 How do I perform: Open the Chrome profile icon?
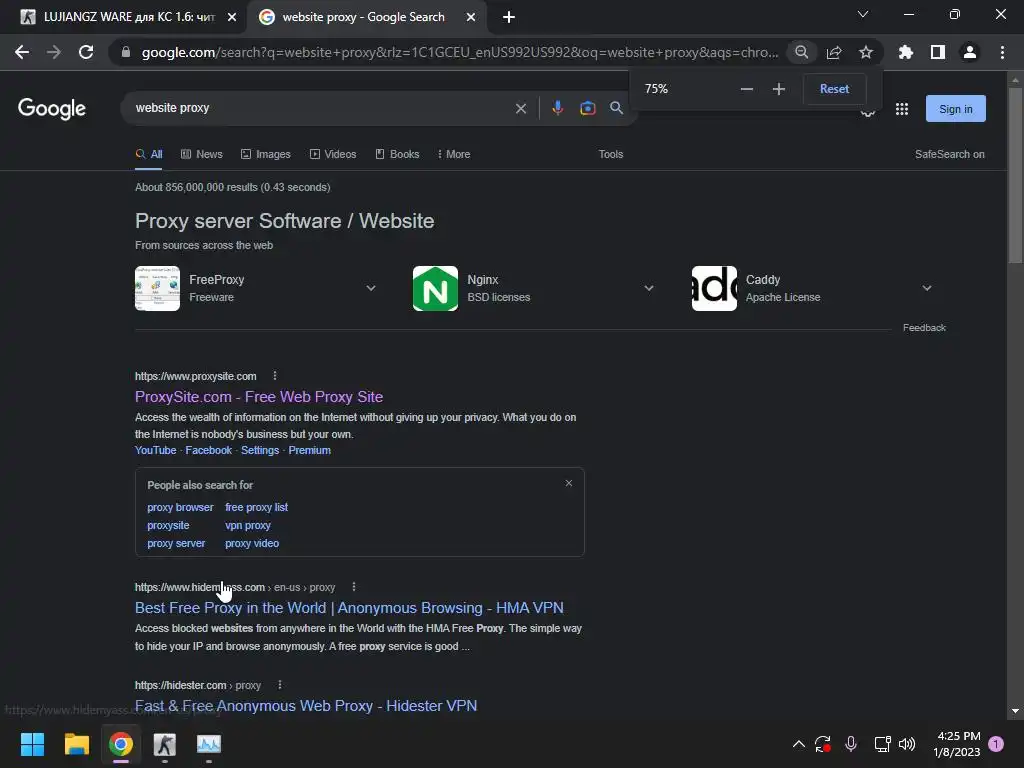coord(970,52)
